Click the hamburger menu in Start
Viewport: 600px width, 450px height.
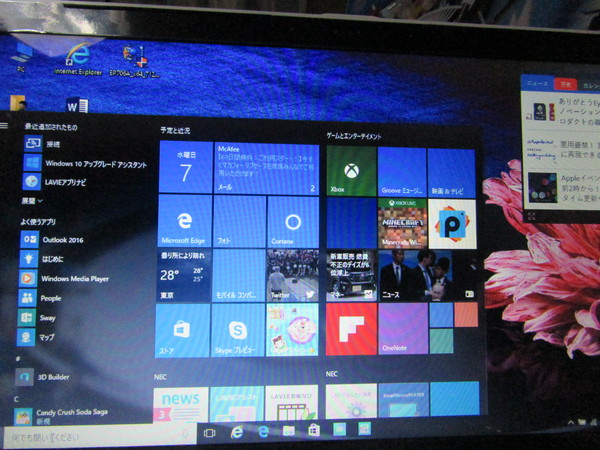click(4, 126)
